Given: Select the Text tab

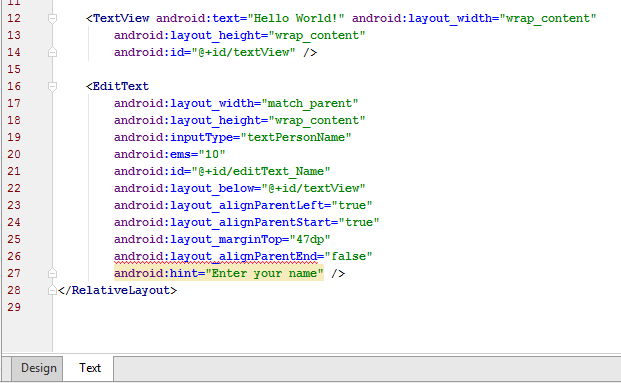Looking at the screenshot, I should tap(90, 368).
